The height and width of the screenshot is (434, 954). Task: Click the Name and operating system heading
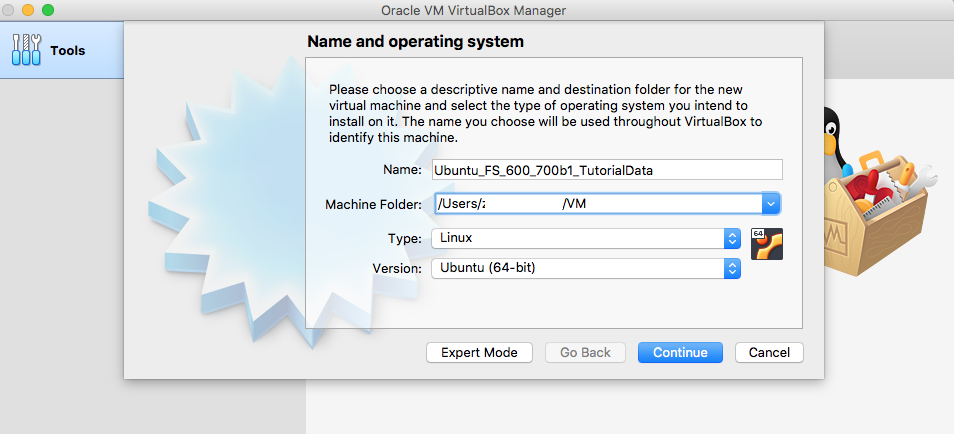click(x=415, y=42)
